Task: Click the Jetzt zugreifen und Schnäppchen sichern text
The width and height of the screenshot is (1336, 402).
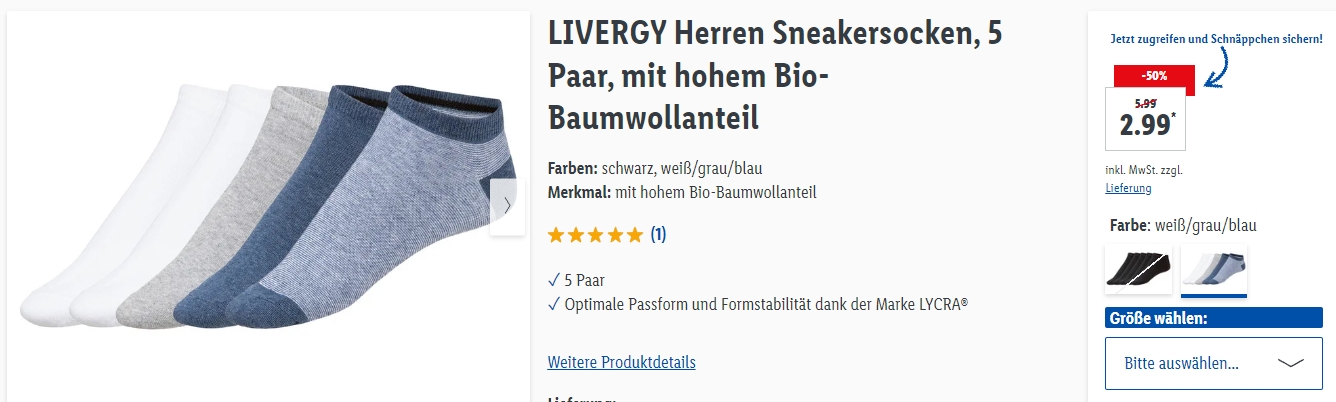Action: (1216, 38)
